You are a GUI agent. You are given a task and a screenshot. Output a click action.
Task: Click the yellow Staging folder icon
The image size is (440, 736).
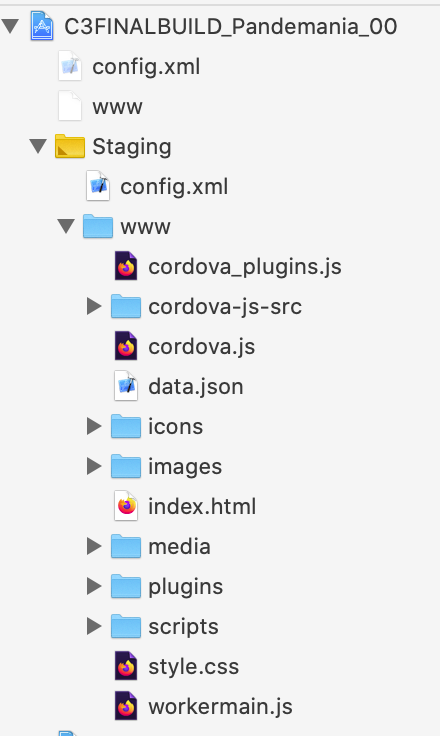(x=70, y=146)
